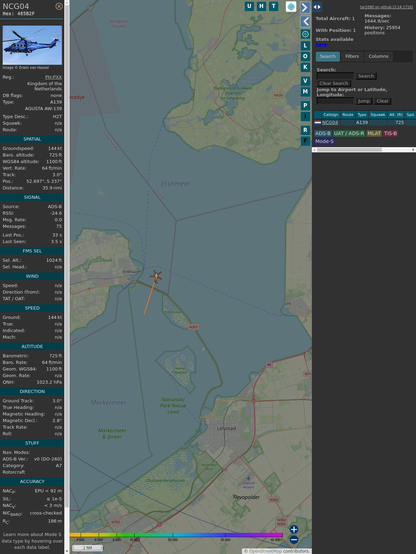The width and height of the screenshot is (416, 554).
Task: Click the Netherlands flag in NCG04 row
Action: 318,123
